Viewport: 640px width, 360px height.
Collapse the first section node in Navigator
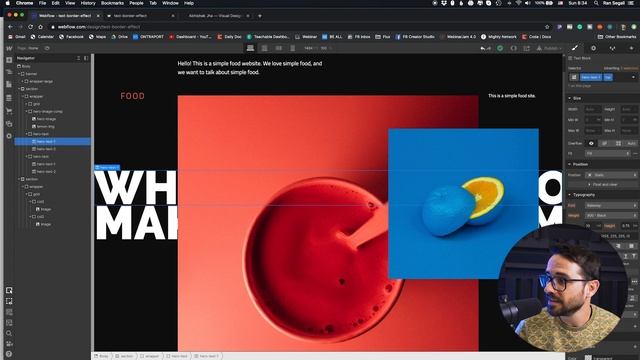pos(19,89)
